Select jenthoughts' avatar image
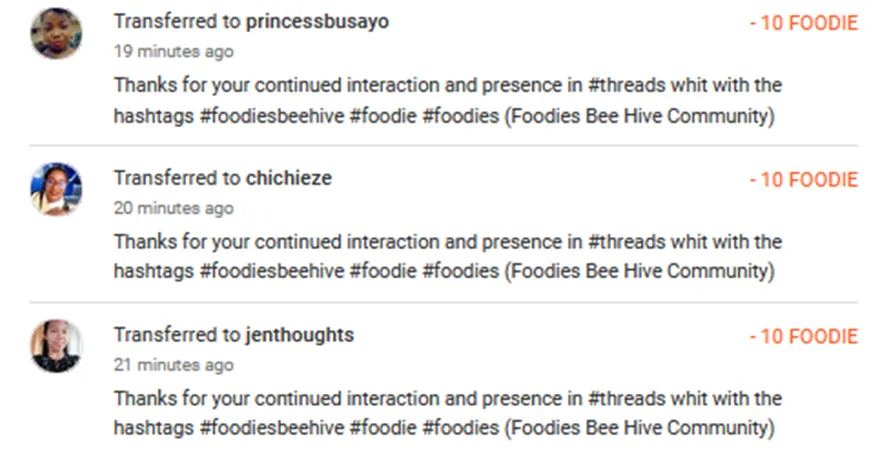Screen dimensions: 869x449 (x=56, y=346)
